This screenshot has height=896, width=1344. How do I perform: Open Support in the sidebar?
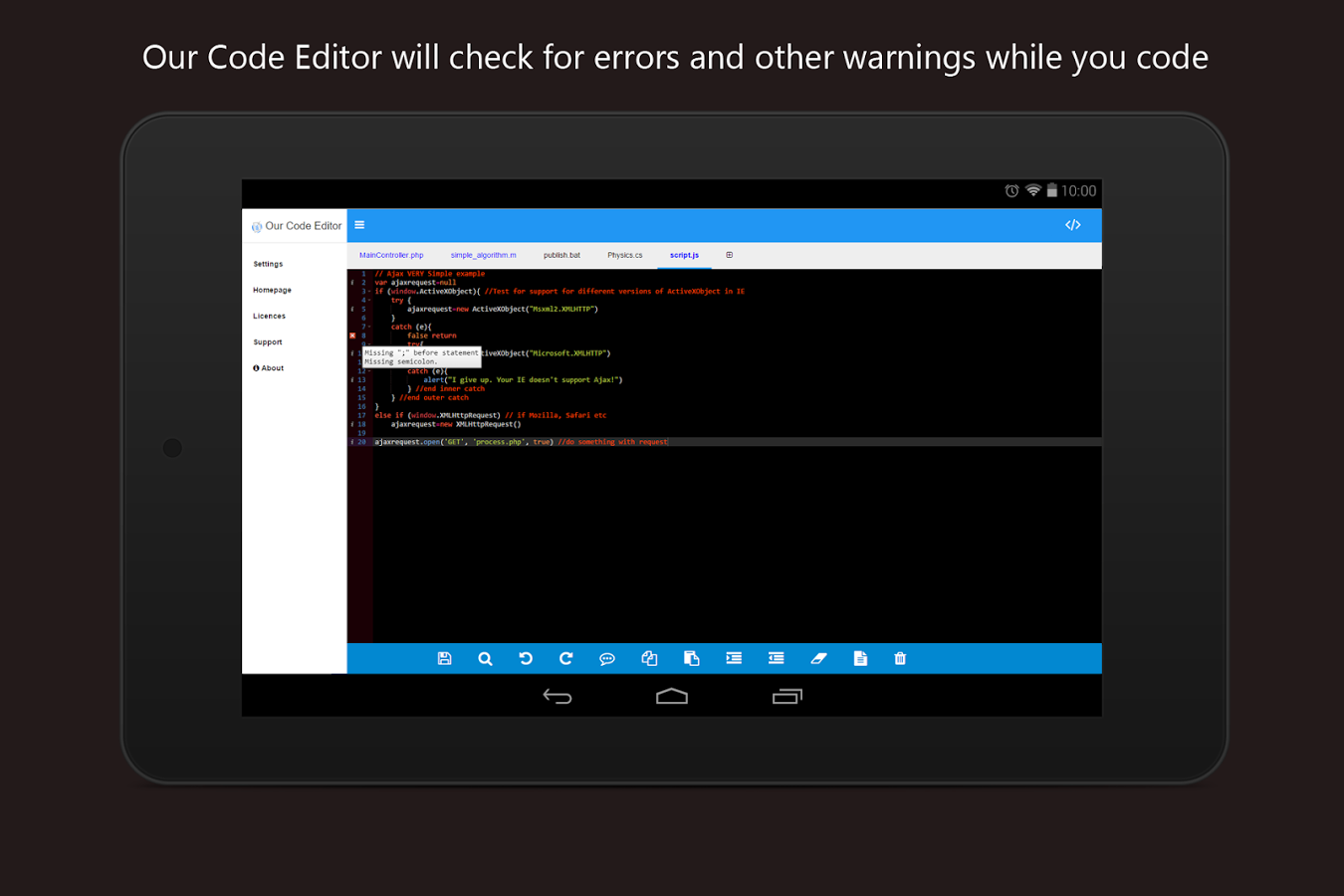click(268, 341)
